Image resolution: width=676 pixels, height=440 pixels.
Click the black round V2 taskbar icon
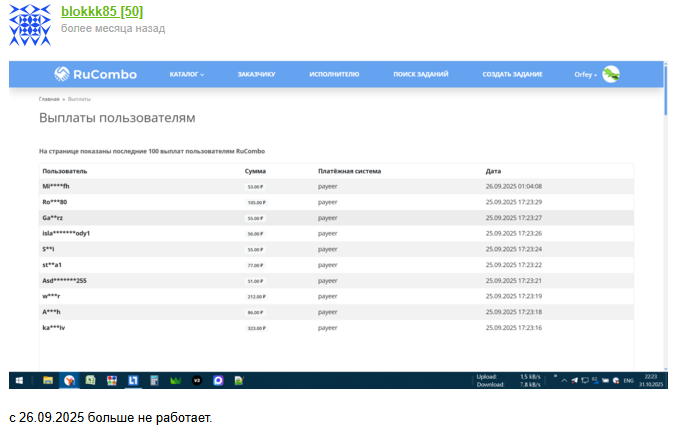(197, 381)
